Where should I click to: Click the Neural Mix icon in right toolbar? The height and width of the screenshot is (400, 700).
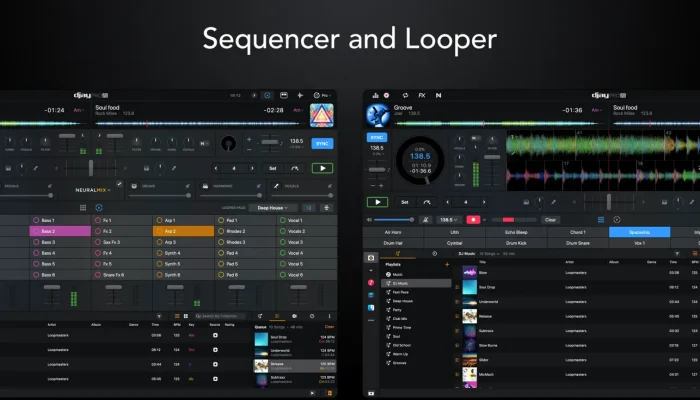(x=438, y=94)
